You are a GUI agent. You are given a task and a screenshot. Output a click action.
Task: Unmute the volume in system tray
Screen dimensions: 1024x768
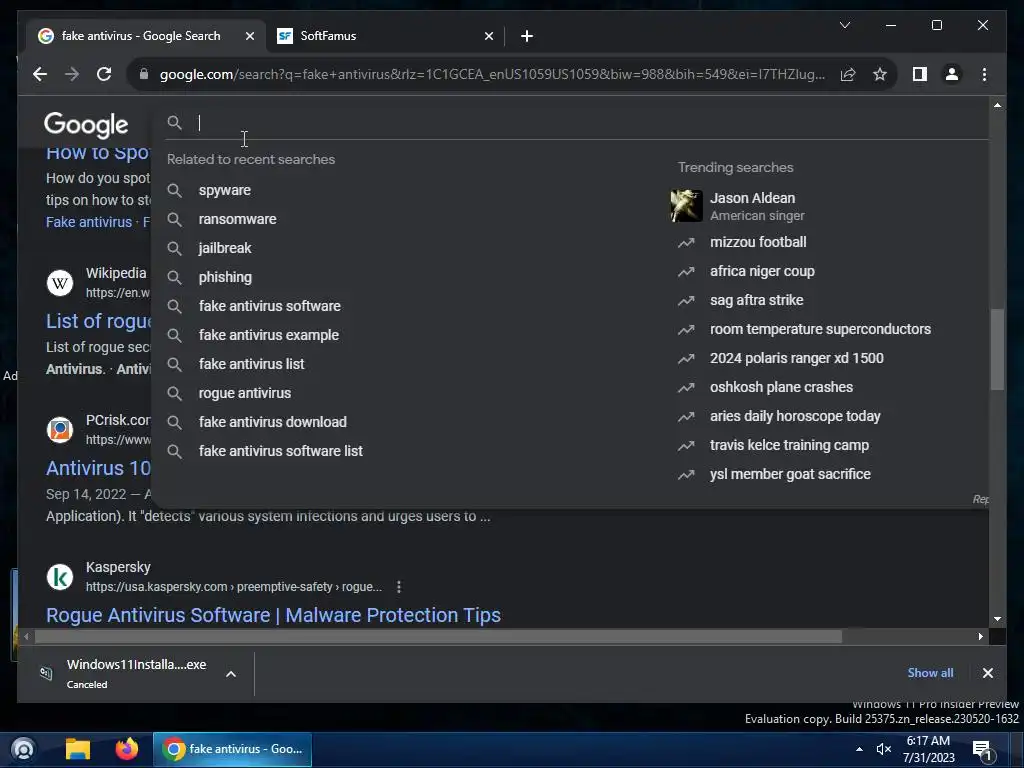[x=884, y=749]
